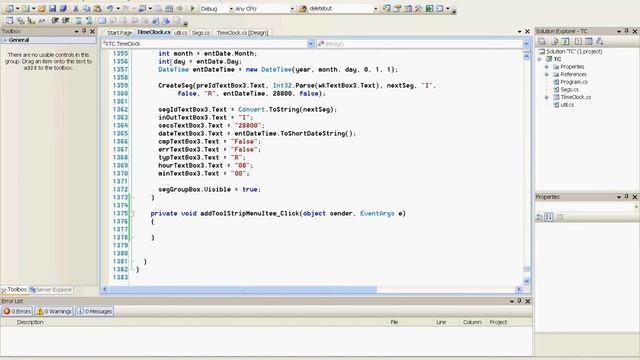Screen dimensions: 640x360
Task: Comment out selected lines icon
Action: coord(78,20)
